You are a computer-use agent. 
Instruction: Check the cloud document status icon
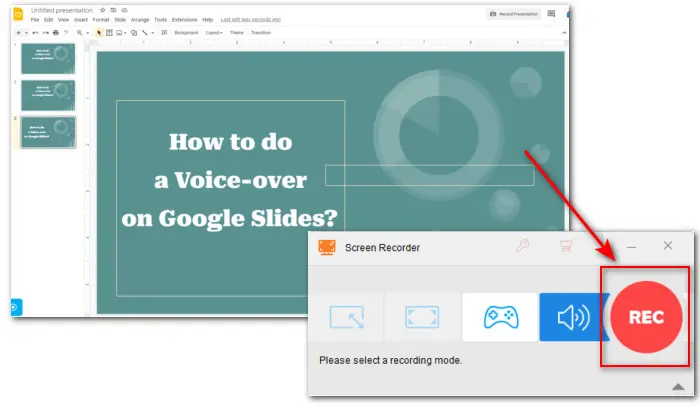(125, 10)
